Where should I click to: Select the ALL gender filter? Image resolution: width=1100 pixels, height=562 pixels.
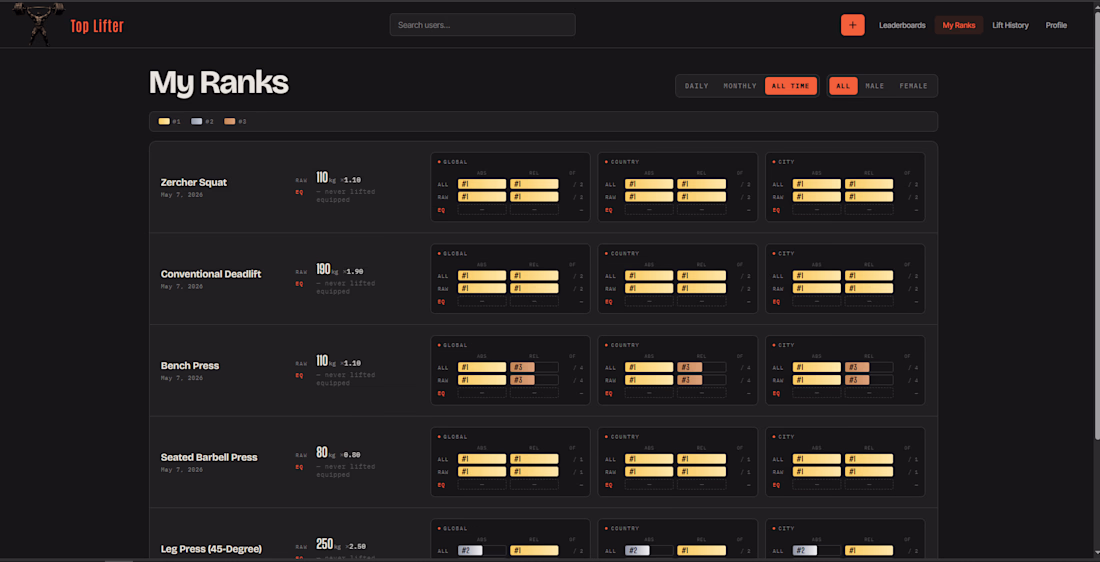click(843, 86)
